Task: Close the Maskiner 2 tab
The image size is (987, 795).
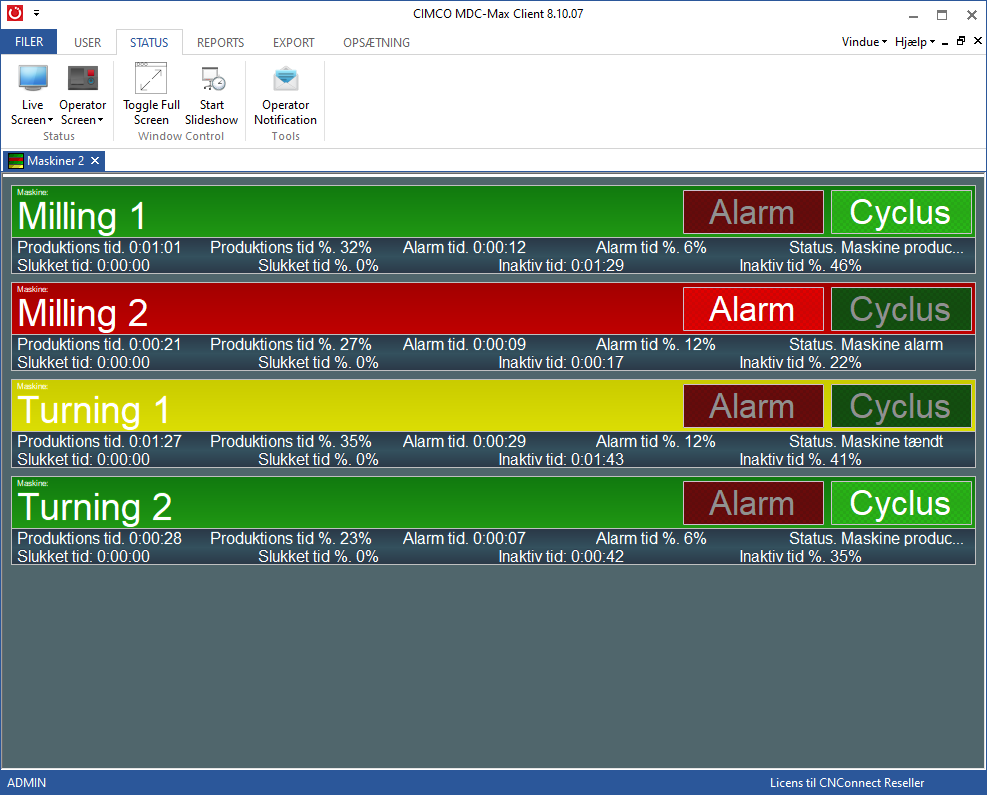Action: point(95,161)
